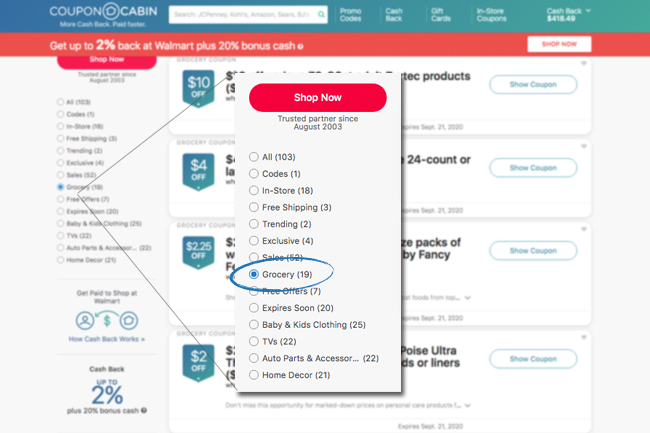Favorite the $2 OFF coupon with its heart icon
The width and height of the screenshot is (650, 433).
tap(584, 337)
